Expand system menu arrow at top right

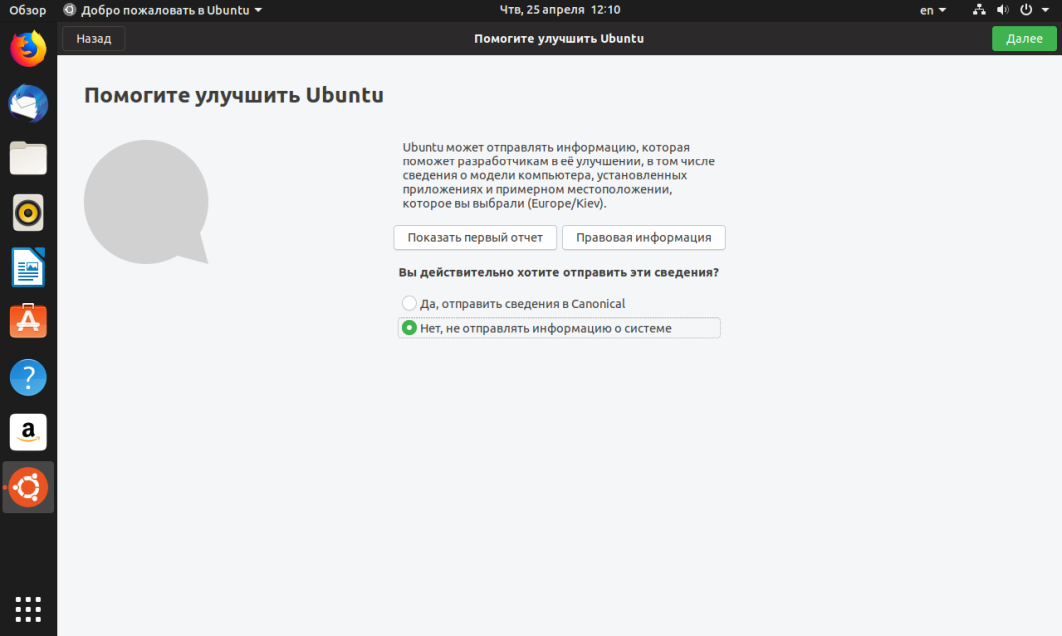point(1045,10)
